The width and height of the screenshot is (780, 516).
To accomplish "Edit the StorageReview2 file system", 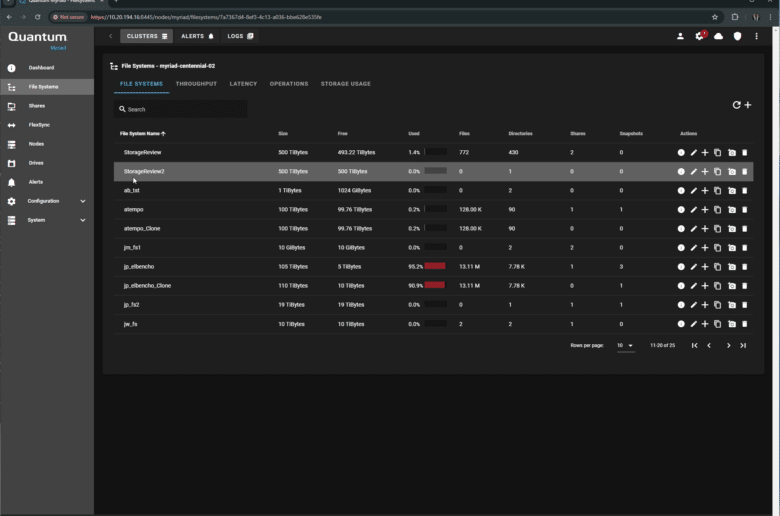I will coord(693,172).
